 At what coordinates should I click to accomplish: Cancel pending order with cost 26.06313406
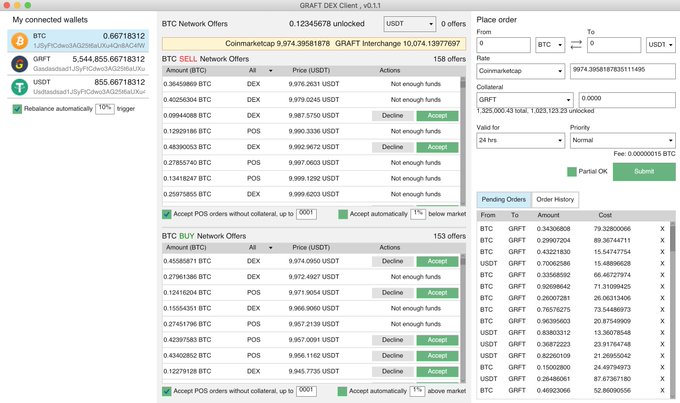(662, 298)
